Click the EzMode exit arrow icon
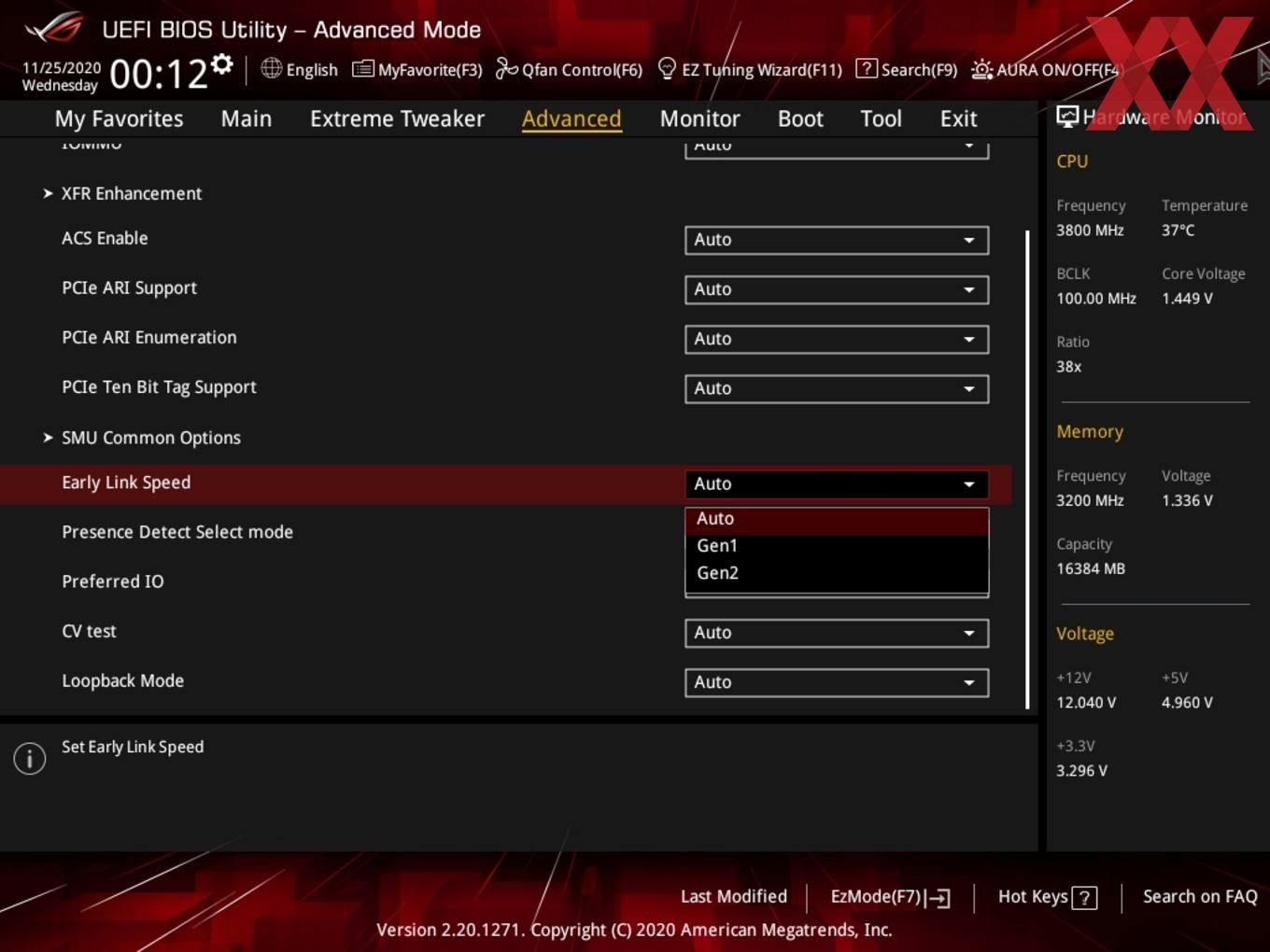Screen dimensions: 1270x952 [x=939, y=898]
